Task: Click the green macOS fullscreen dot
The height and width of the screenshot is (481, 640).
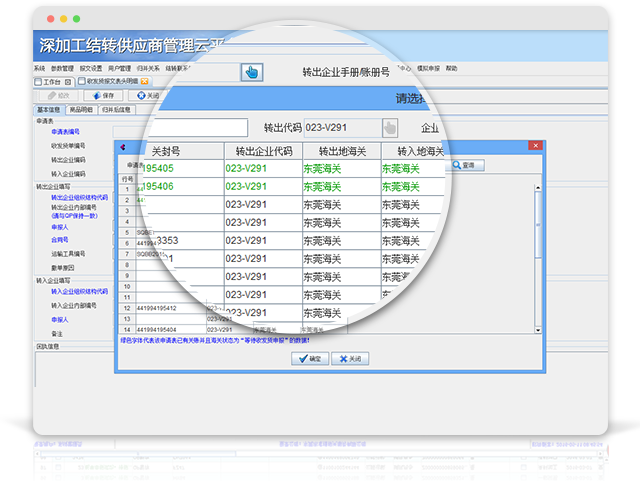Action: [x=76, y=19]
